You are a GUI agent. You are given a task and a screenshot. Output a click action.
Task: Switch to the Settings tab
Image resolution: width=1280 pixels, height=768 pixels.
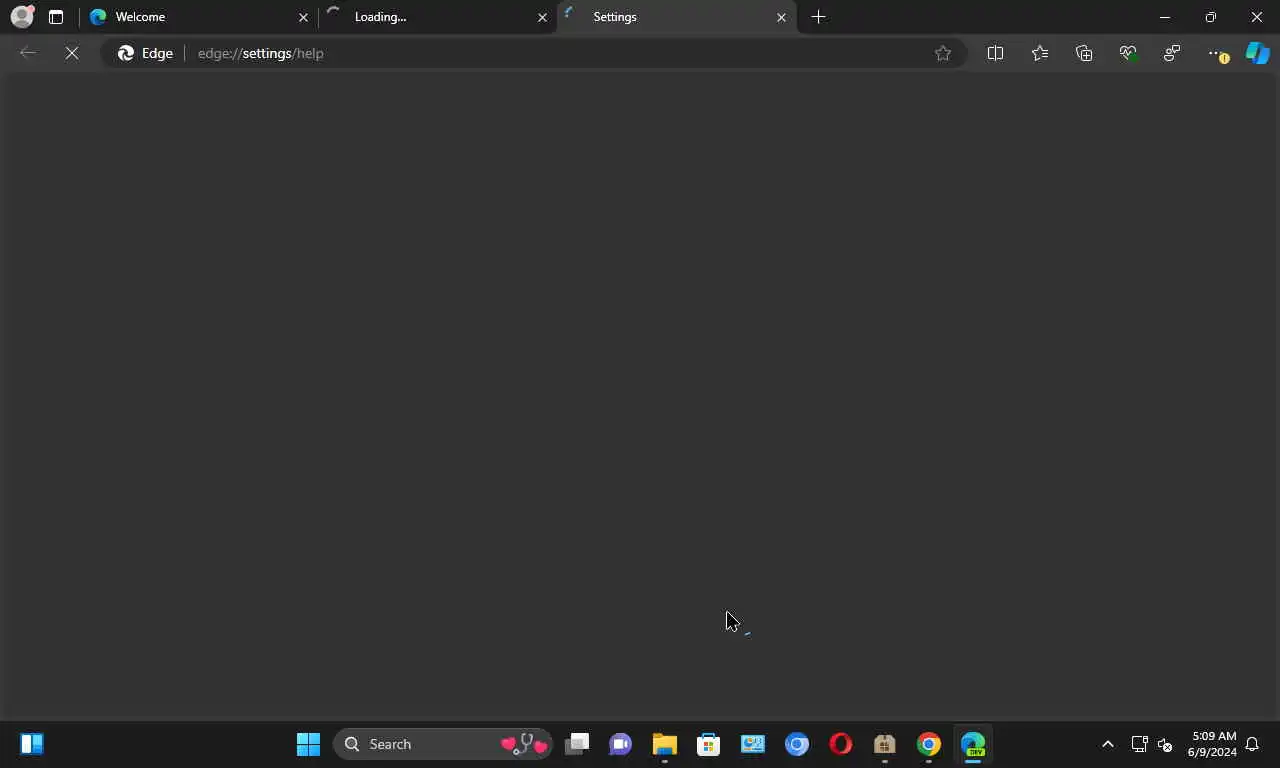tap(677, 17)
